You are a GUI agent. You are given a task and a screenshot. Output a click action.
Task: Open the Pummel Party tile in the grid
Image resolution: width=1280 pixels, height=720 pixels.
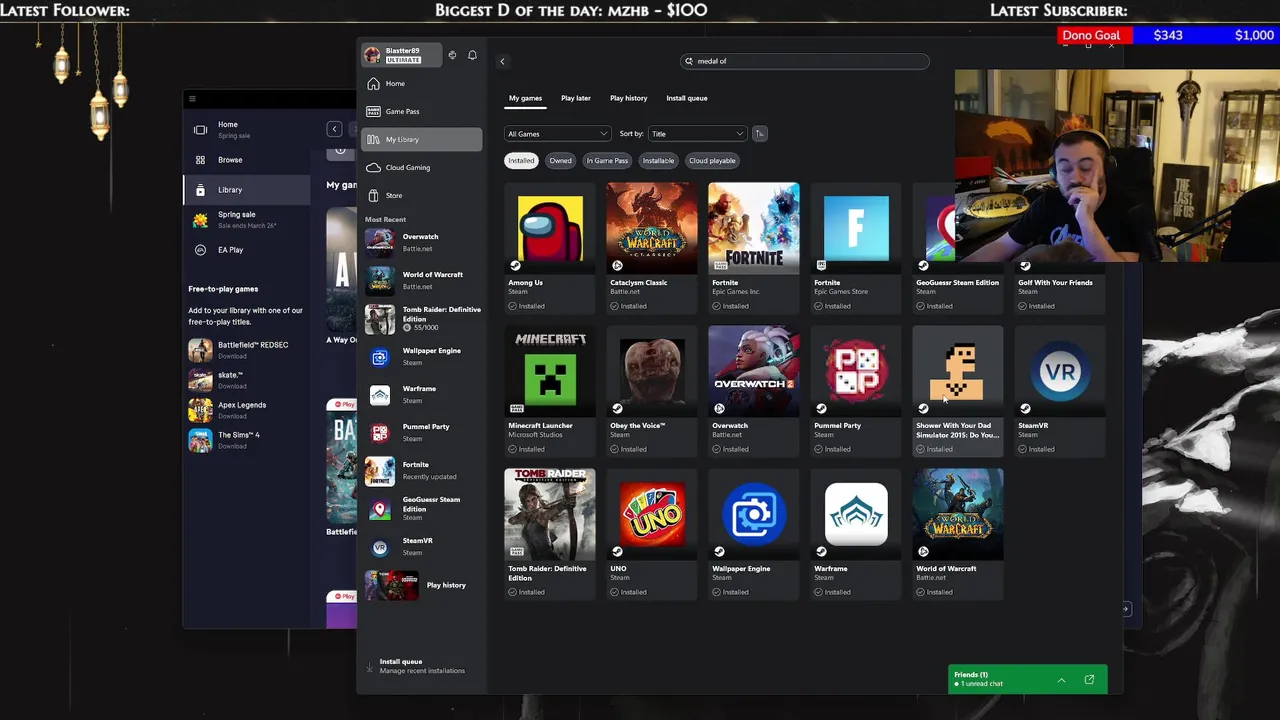point(856,390)
